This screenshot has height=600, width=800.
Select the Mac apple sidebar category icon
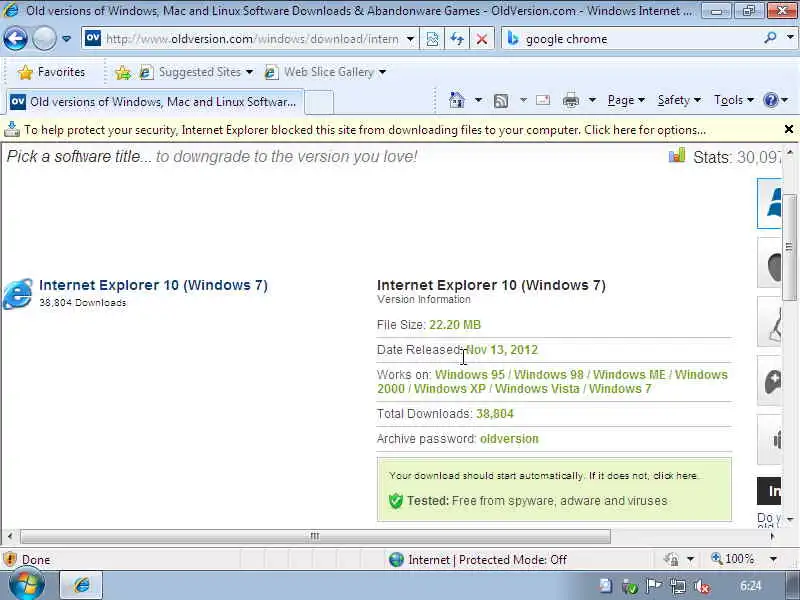[770, 263]
